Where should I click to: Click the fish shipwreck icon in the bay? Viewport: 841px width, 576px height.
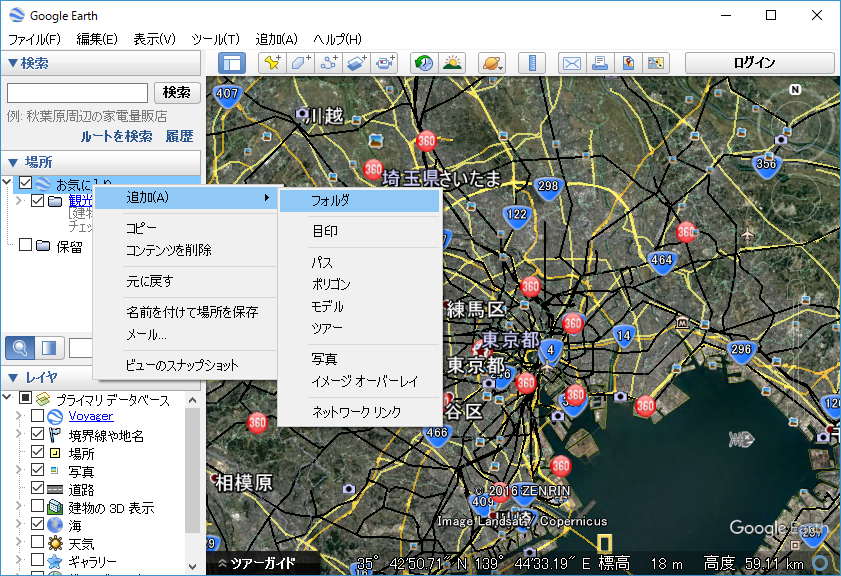point(741,439)
